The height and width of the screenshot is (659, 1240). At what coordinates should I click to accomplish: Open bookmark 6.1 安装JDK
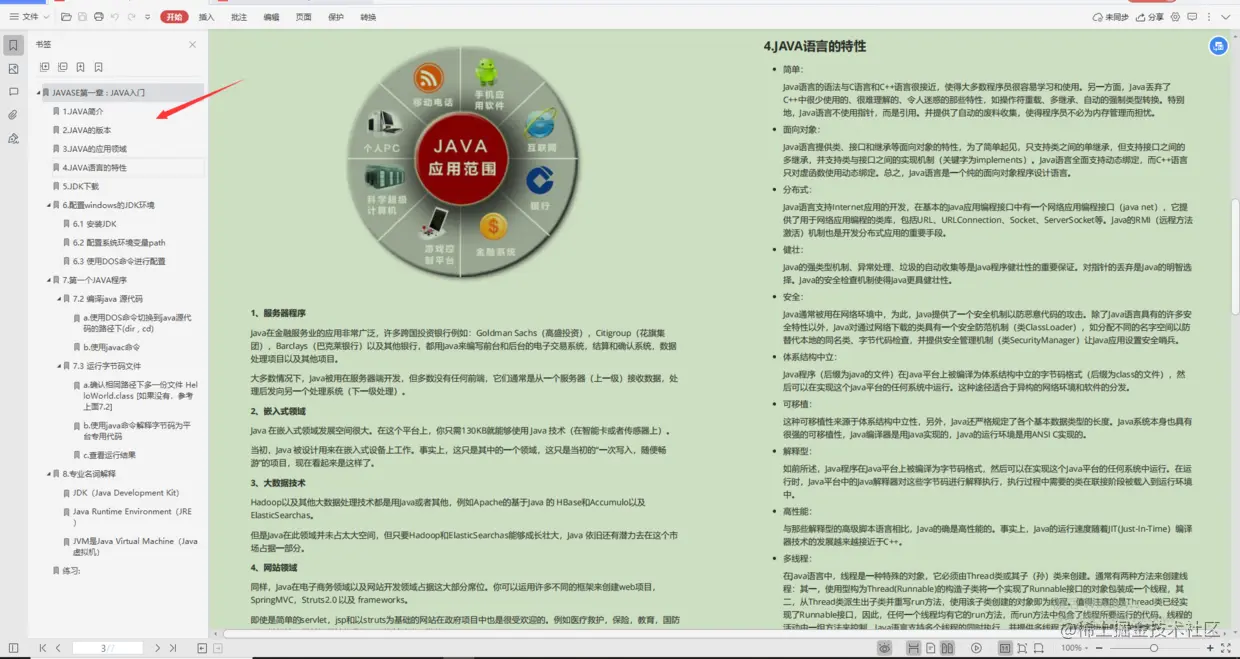coord(95,224)
